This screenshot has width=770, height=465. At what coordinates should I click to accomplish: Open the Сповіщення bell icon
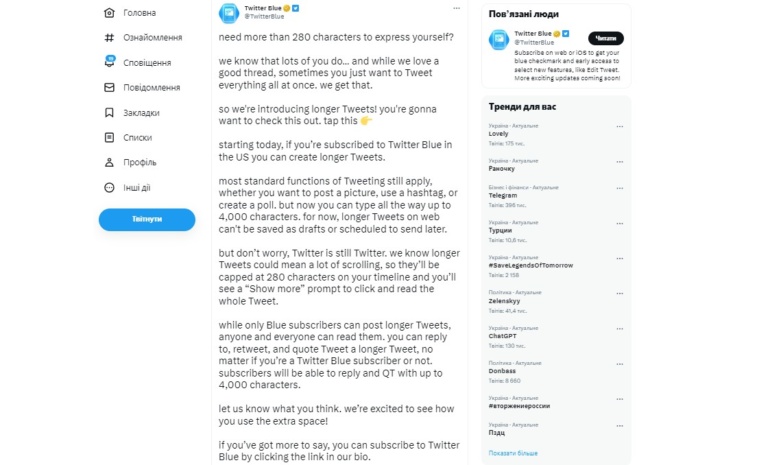tap(109, 62)
